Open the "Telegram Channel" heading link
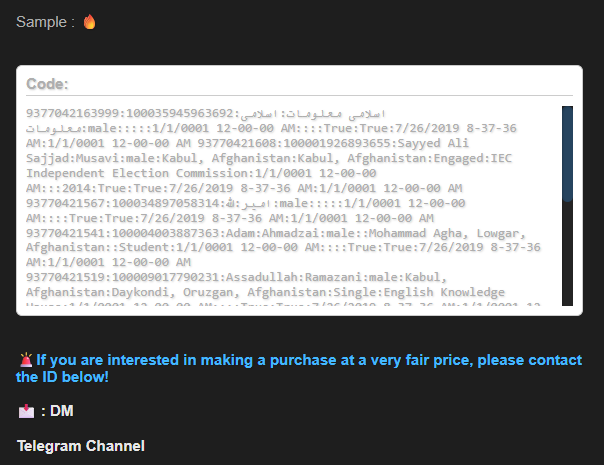 pyautogui.click(x=81, y=446)
